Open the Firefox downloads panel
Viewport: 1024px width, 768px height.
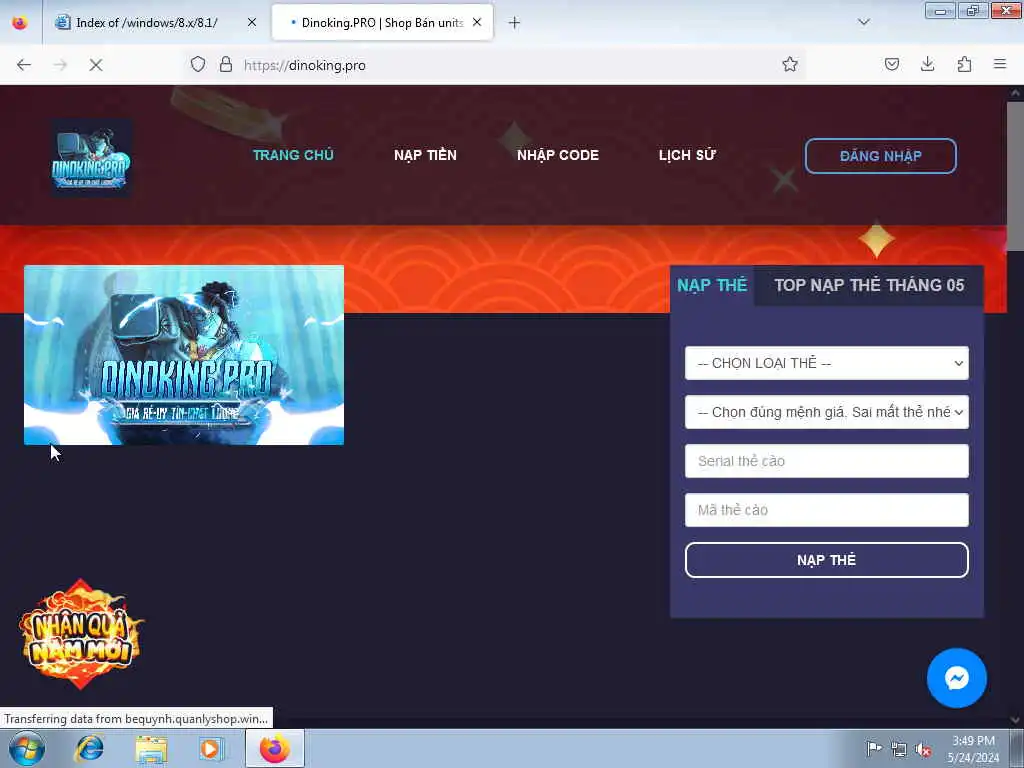click(927, 64)
